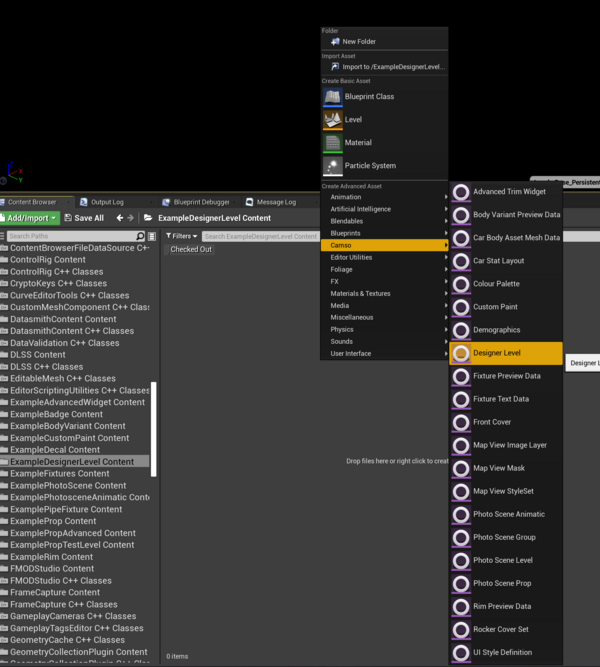600x667 pixels.
Task: Click the Rocker Cover Set icon
Action: (x=461, y=629)
